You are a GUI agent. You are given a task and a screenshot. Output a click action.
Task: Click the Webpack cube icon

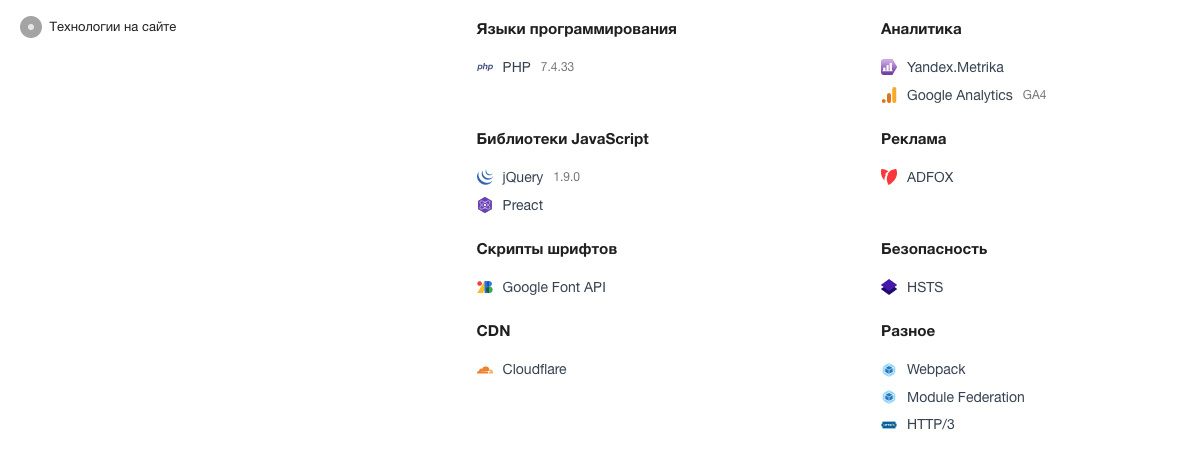pyautogui.click(x=889, y=369)
